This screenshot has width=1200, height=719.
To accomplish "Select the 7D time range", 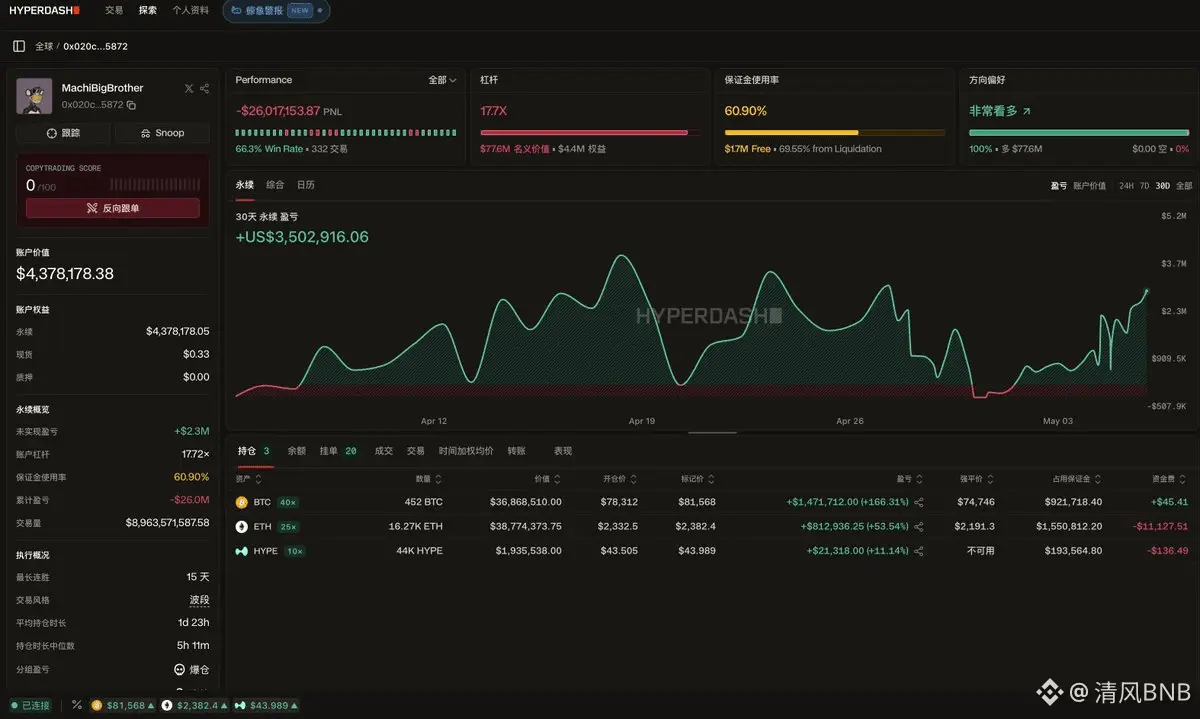I will click(1145, 186).
